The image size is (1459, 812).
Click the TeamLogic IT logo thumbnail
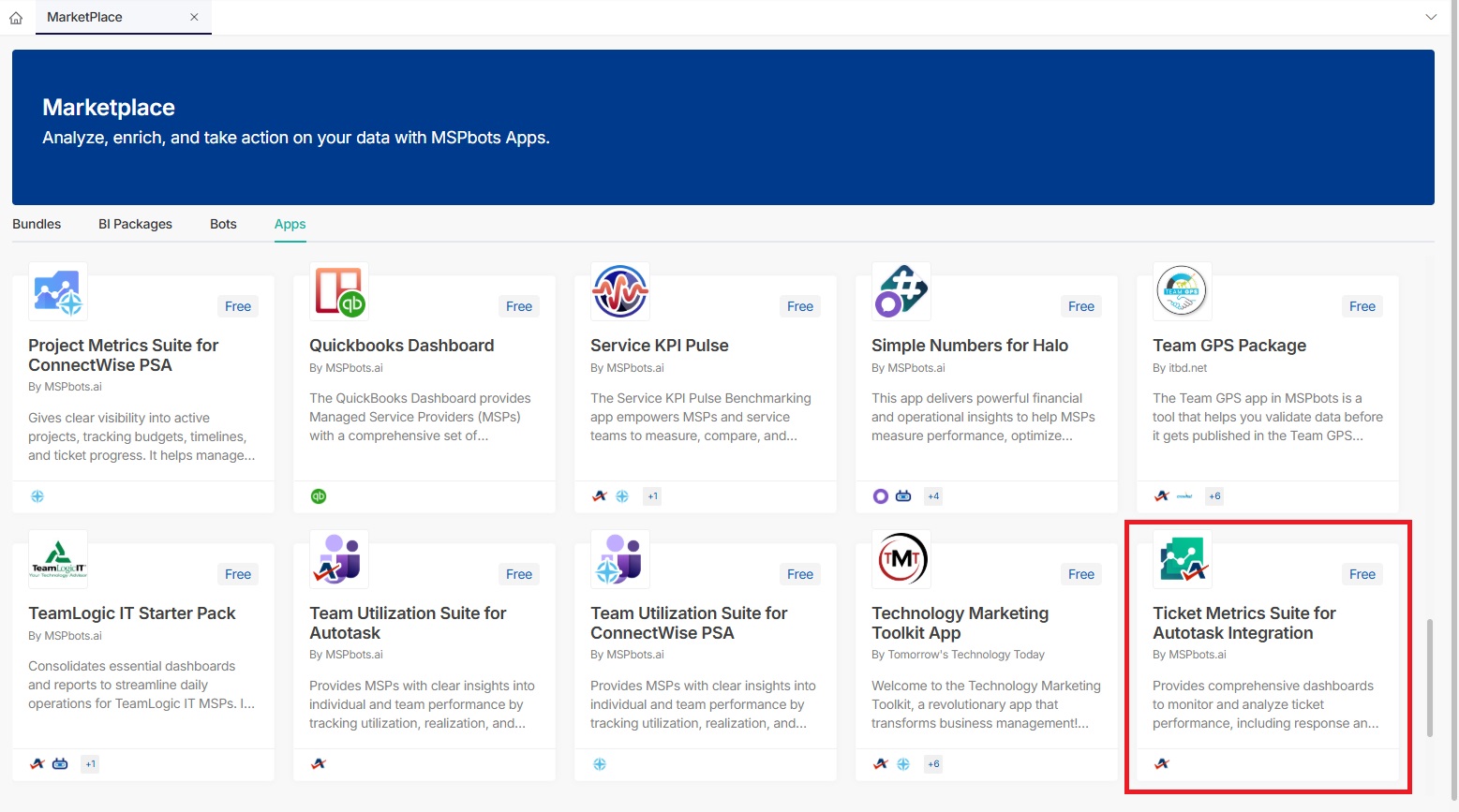[x=57, y=558]
